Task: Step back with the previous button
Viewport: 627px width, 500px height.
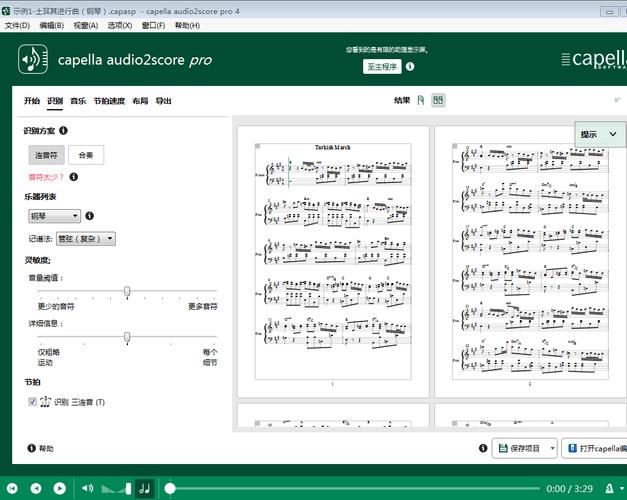Action: click(x=36, y=488)
